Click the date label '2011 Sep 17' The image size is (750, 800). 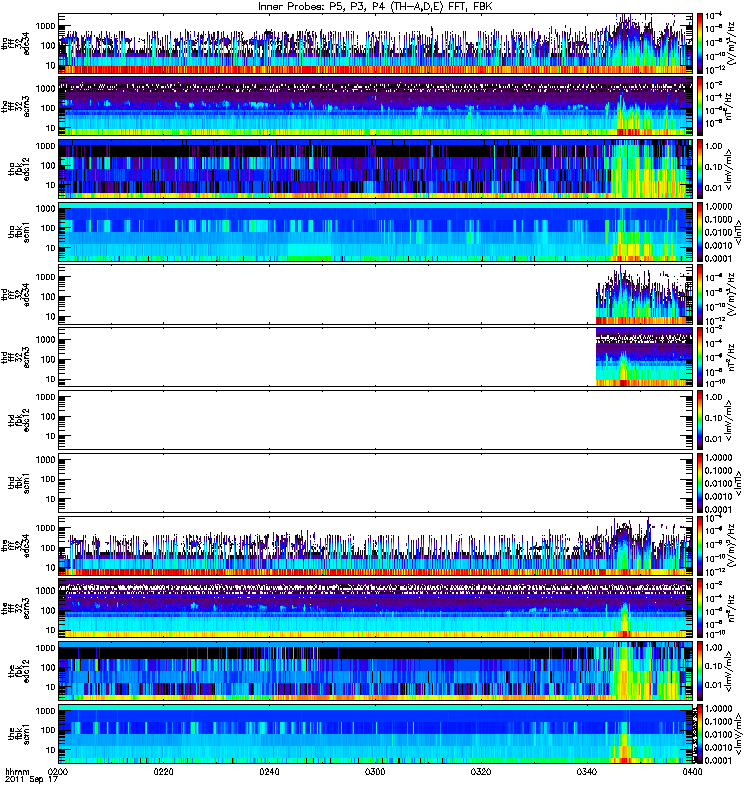pyautogui.click(x=32, y=780)
